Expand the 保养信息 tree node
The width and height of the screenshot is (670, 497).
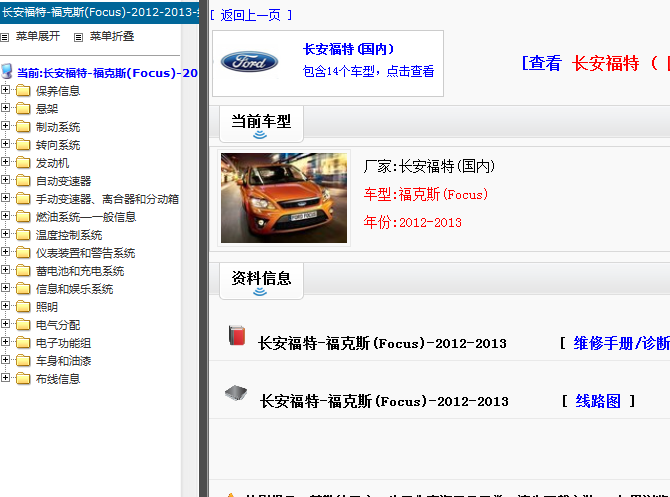(x=5, y=90)
